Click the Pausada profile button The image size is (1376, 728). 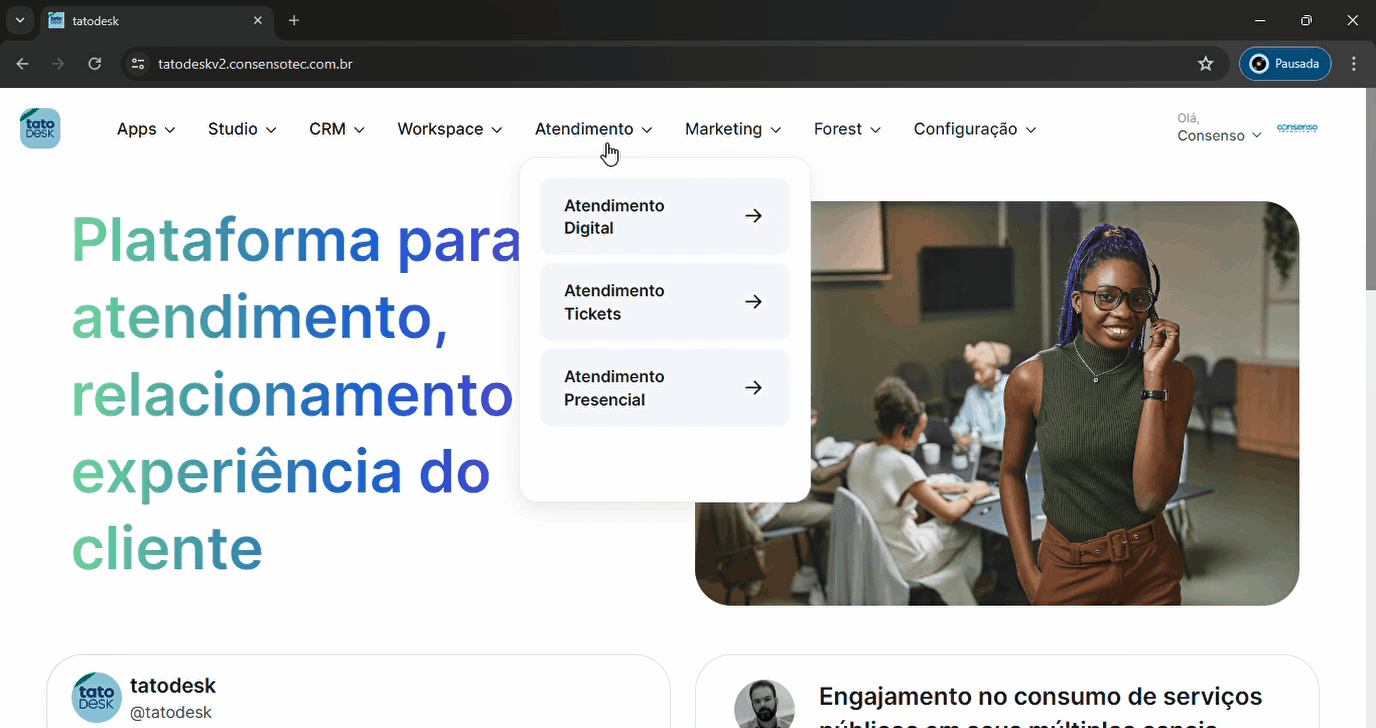[x=1285, y=64]
